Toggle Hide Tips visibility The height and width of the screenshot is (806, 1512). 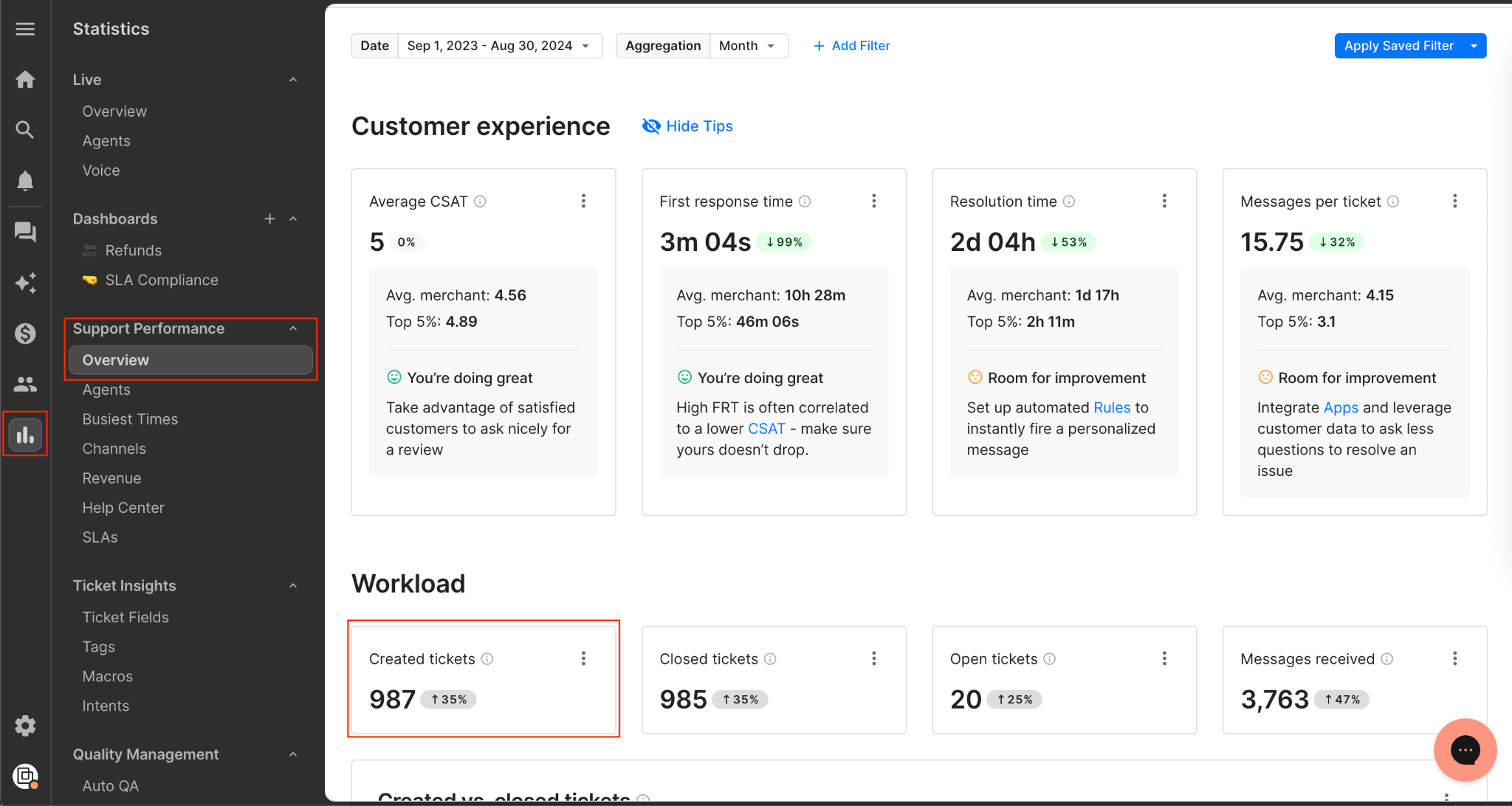click(x=687, y=126)
